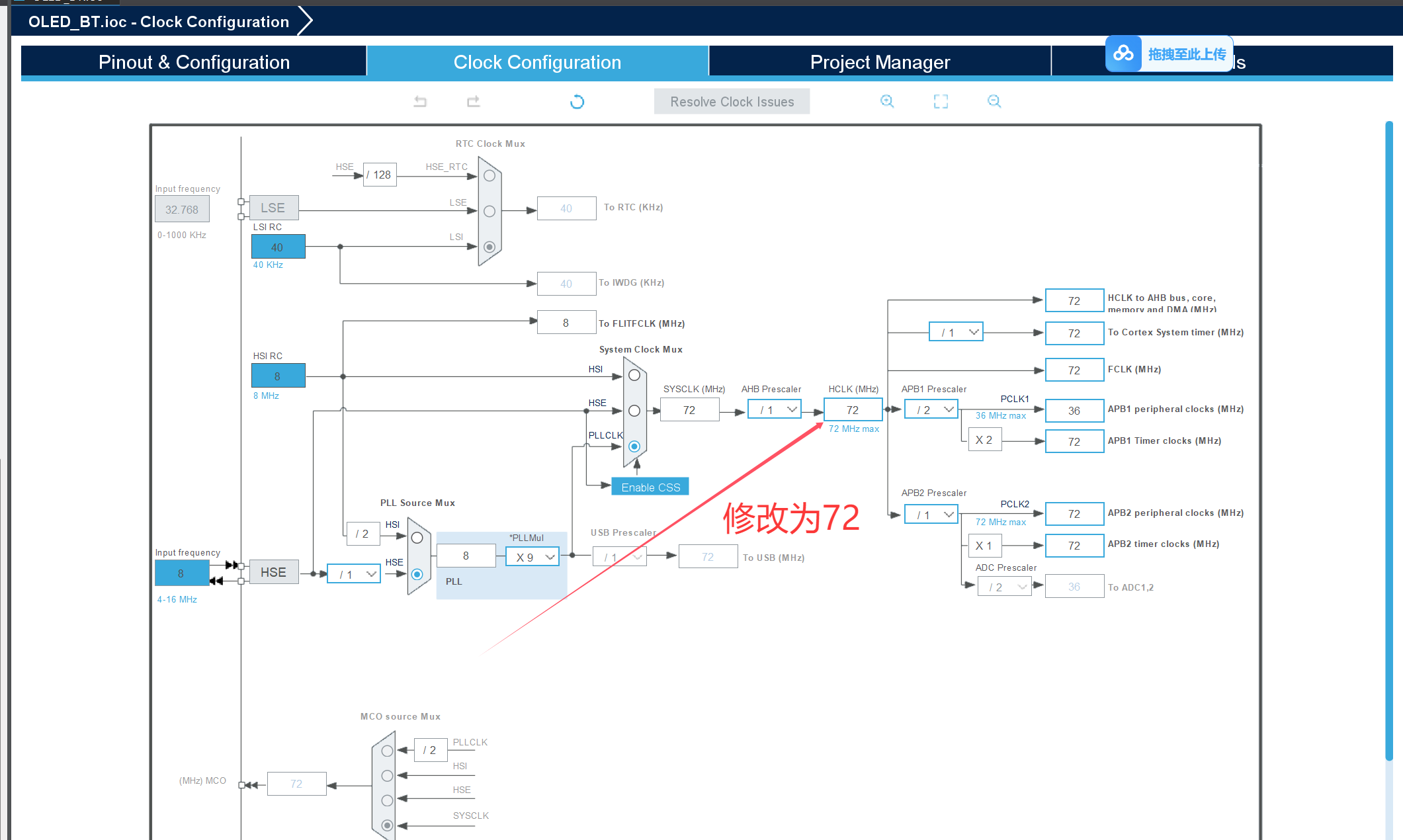Select HSE in System Clock Mux
The height and width of the screenshot is (840, 1403).
click(634, 411)
